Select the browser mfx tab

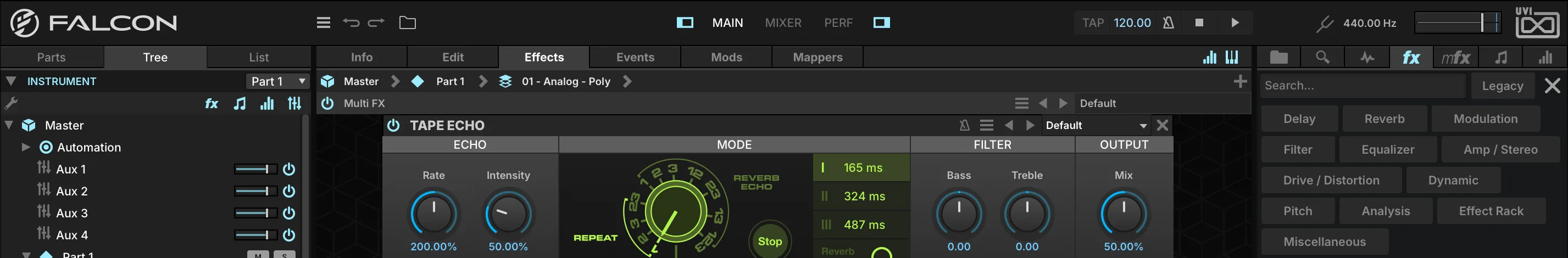(1455, 57)
